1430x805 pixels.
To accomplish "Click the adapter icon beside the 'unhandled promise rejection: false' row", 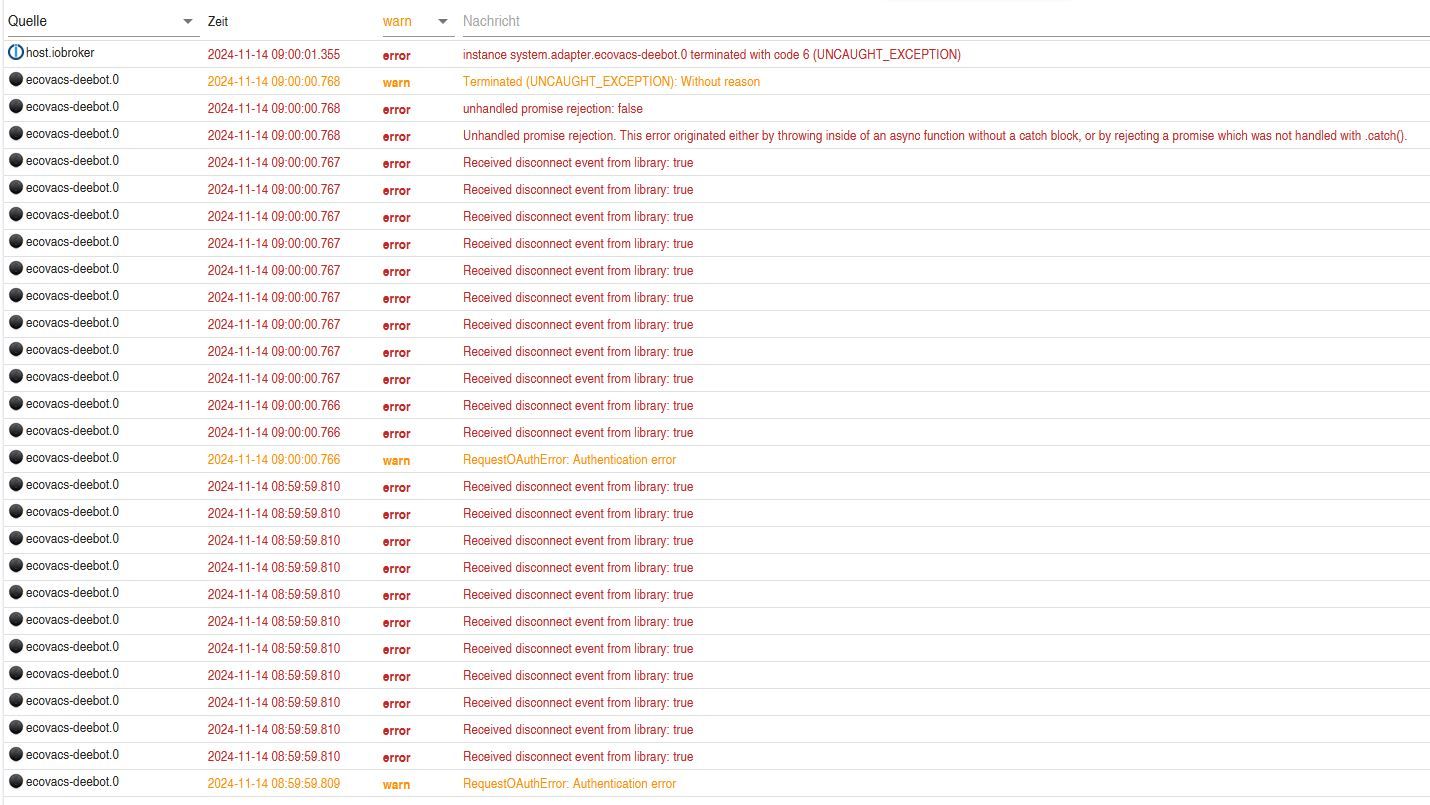I will point(16,106).
